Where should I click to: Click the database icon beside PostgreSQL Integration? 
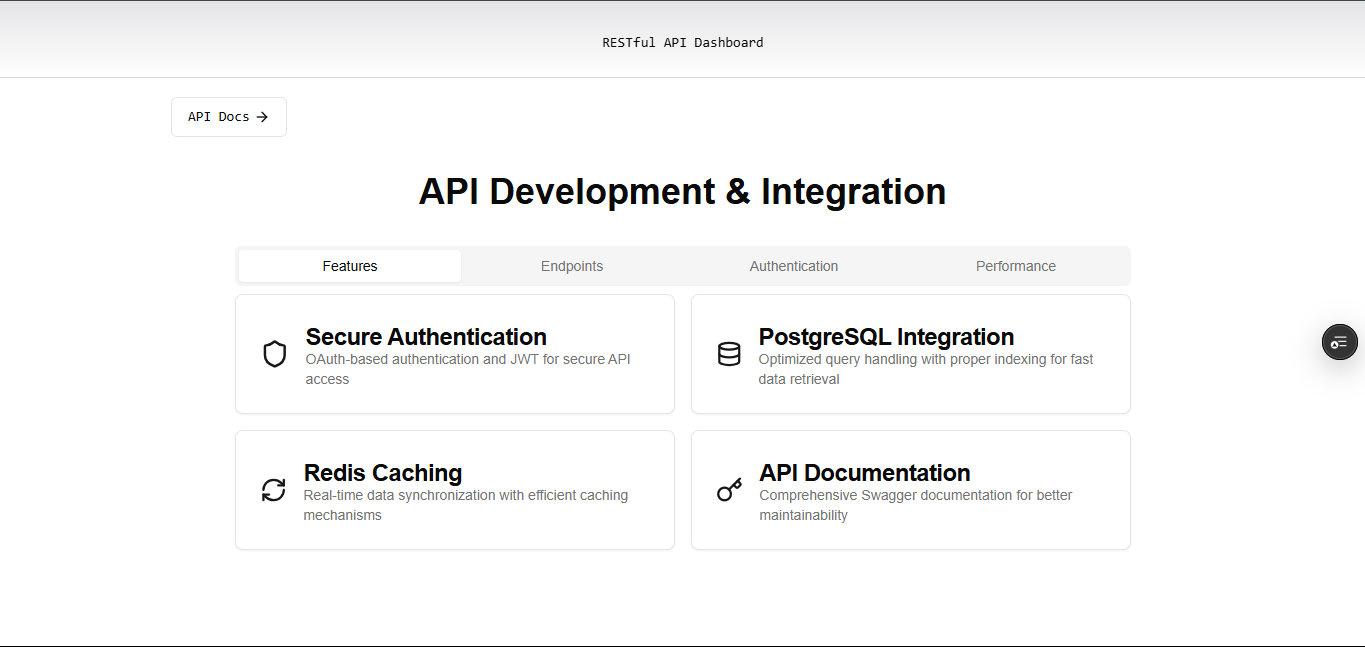click(729, 354)
